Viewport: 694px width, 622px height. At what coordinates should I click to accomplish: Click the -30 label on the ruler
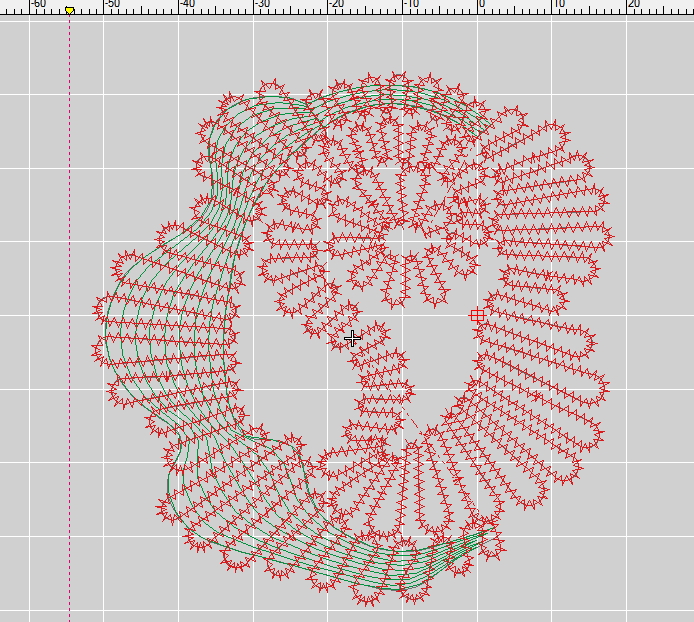pyautogui.click(x=262, y=4)
